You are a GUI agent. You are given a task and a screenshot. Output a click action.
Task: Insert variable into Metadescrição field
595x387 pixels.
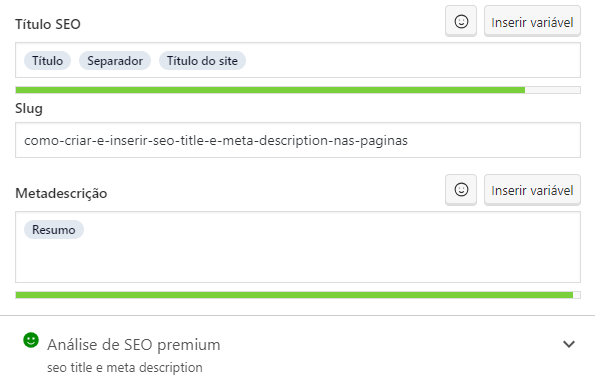[x=532, y=190]
